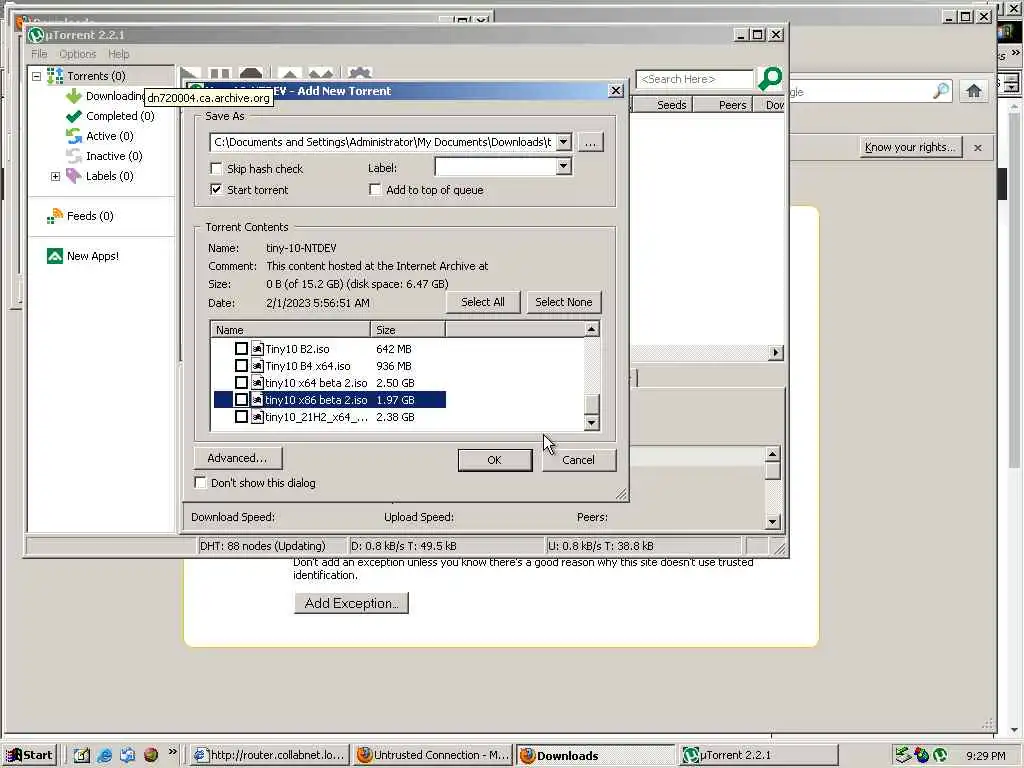
Task: Click the green search magnifier in µTorrent
Action: [770, 79]
